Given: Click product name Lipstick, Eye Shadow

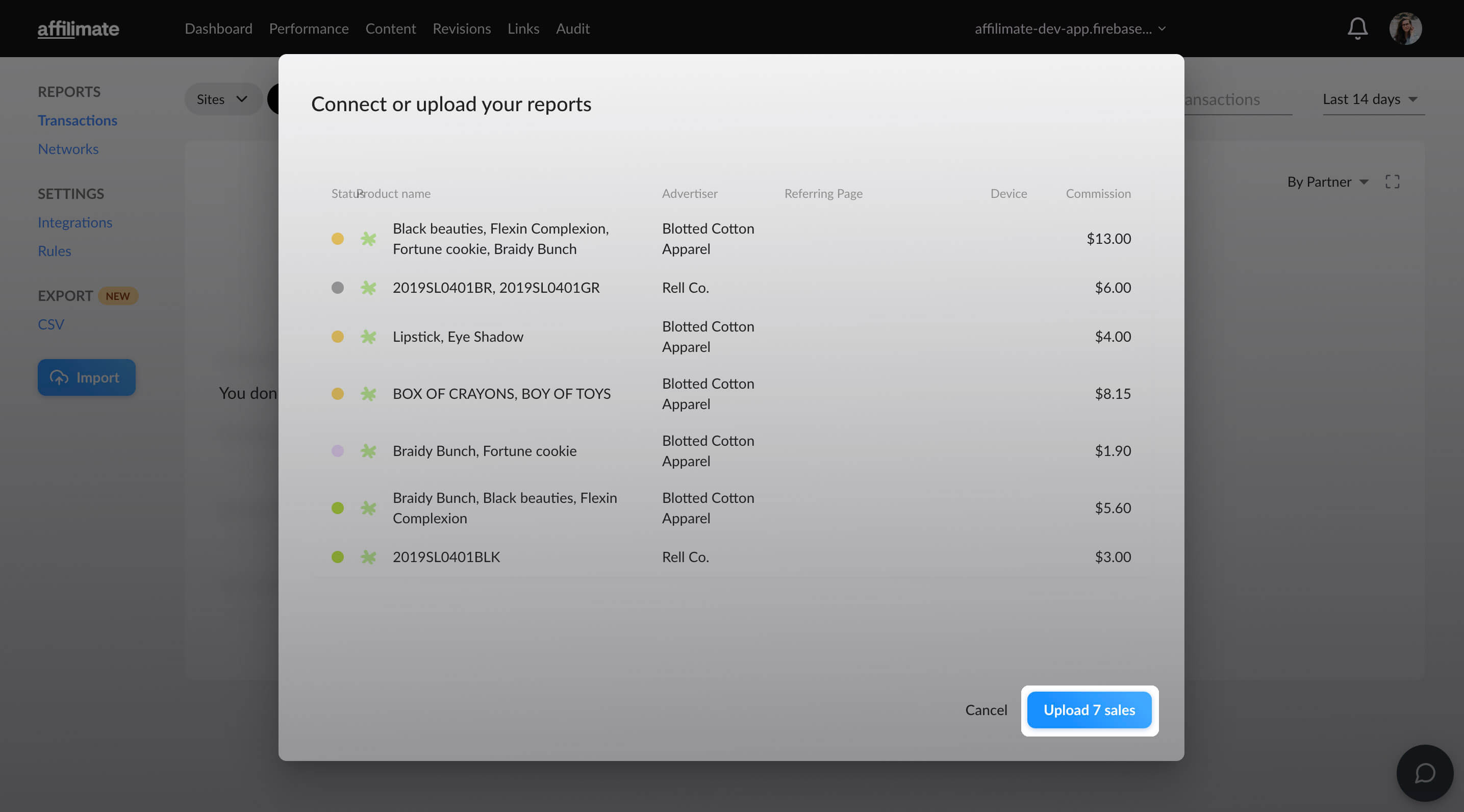Looking at the screenshot, I should pos(458,337).
